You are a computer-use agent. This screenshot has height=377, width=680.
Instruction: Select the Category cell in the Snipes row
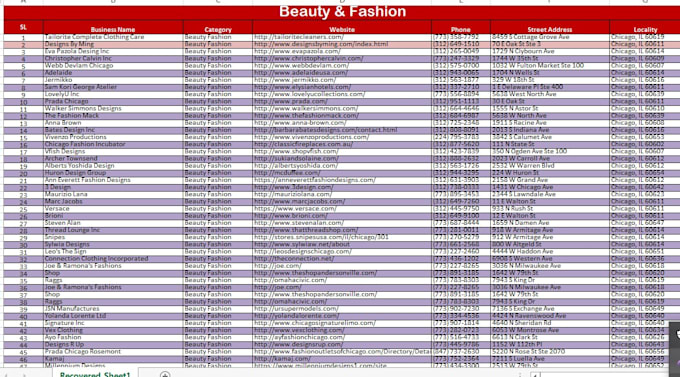(218, 238)
